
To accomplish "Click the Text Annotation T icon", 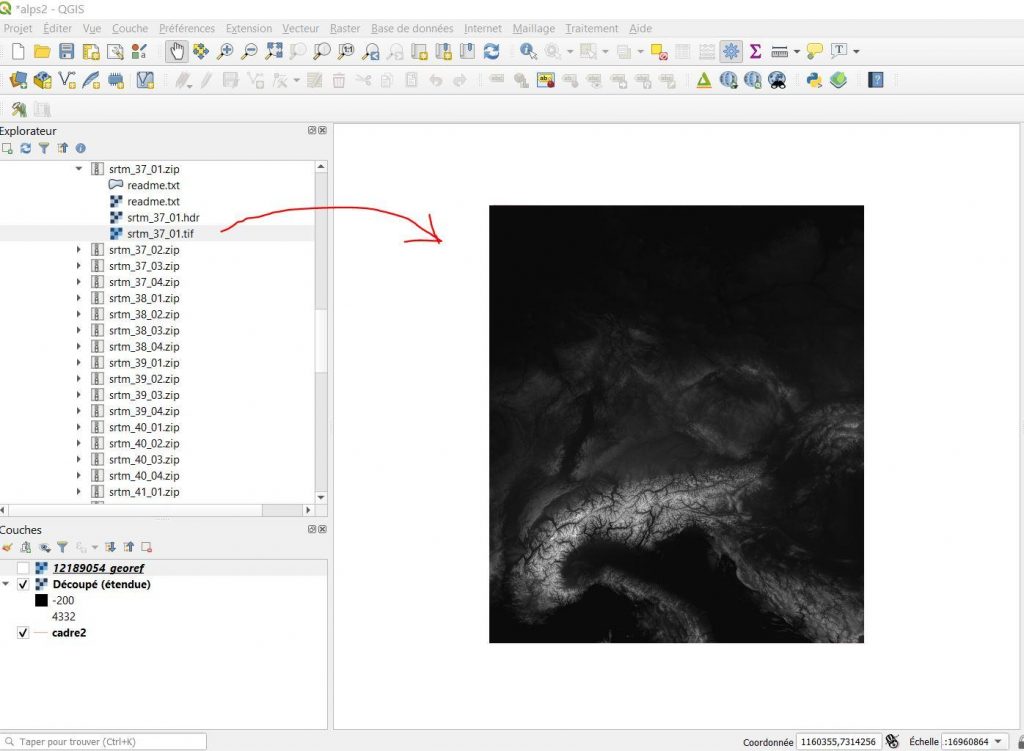I will [839, 50].
